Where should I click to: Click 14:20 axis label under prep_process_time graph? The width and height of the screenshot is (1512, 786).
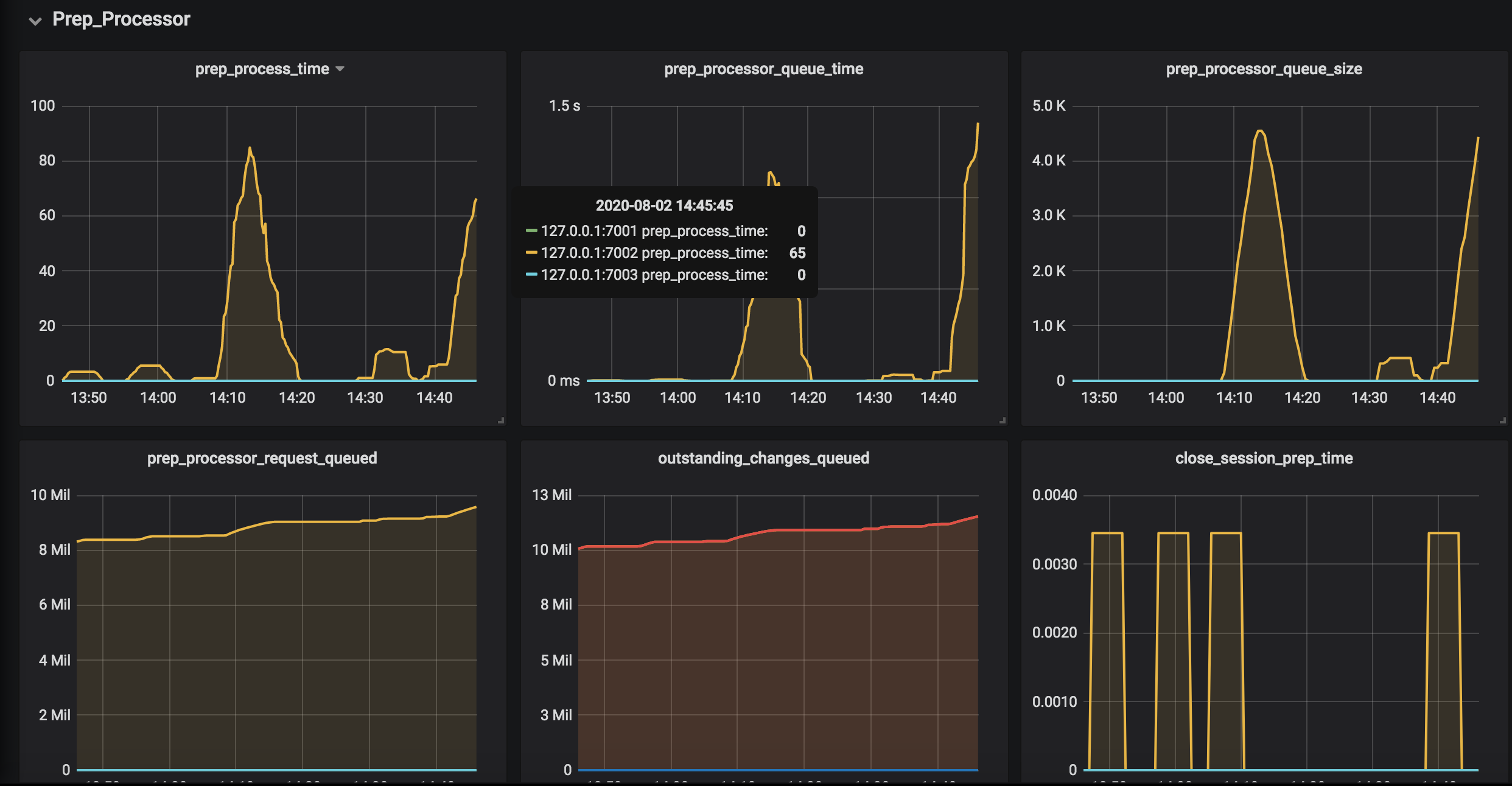click(296, 398)
